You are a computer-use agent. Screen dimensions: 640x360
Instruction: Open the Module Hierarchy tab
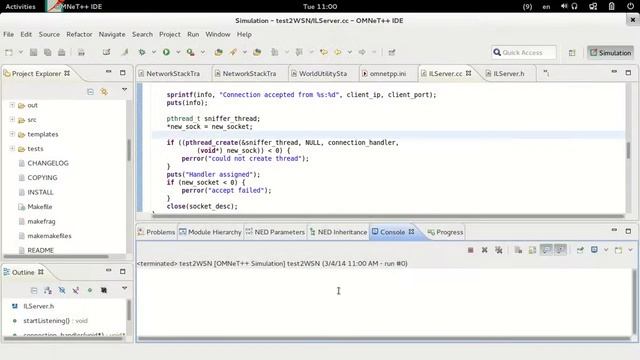(x=211, y=232)
